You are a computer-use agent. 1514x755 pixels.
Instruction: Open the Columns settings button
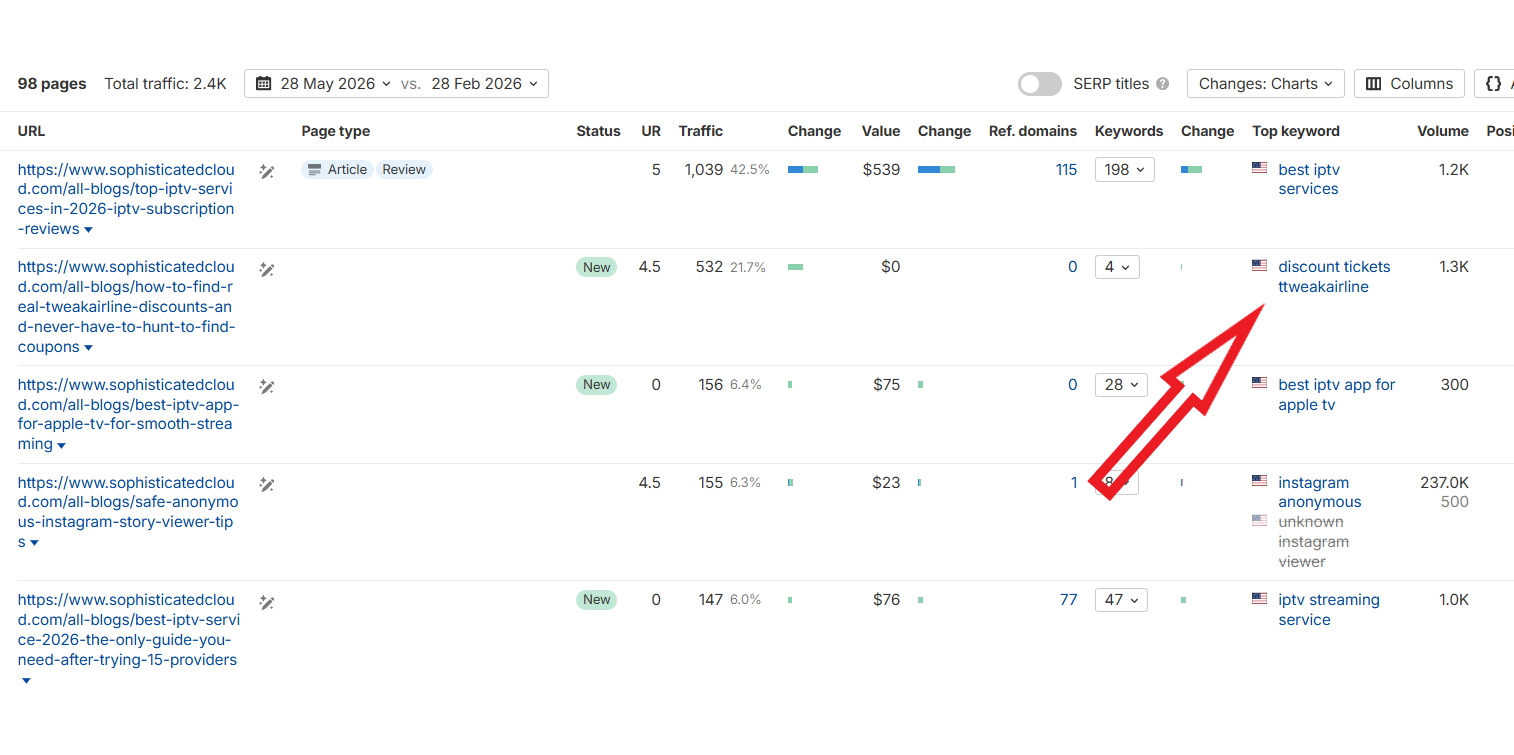coord(1409,84)
